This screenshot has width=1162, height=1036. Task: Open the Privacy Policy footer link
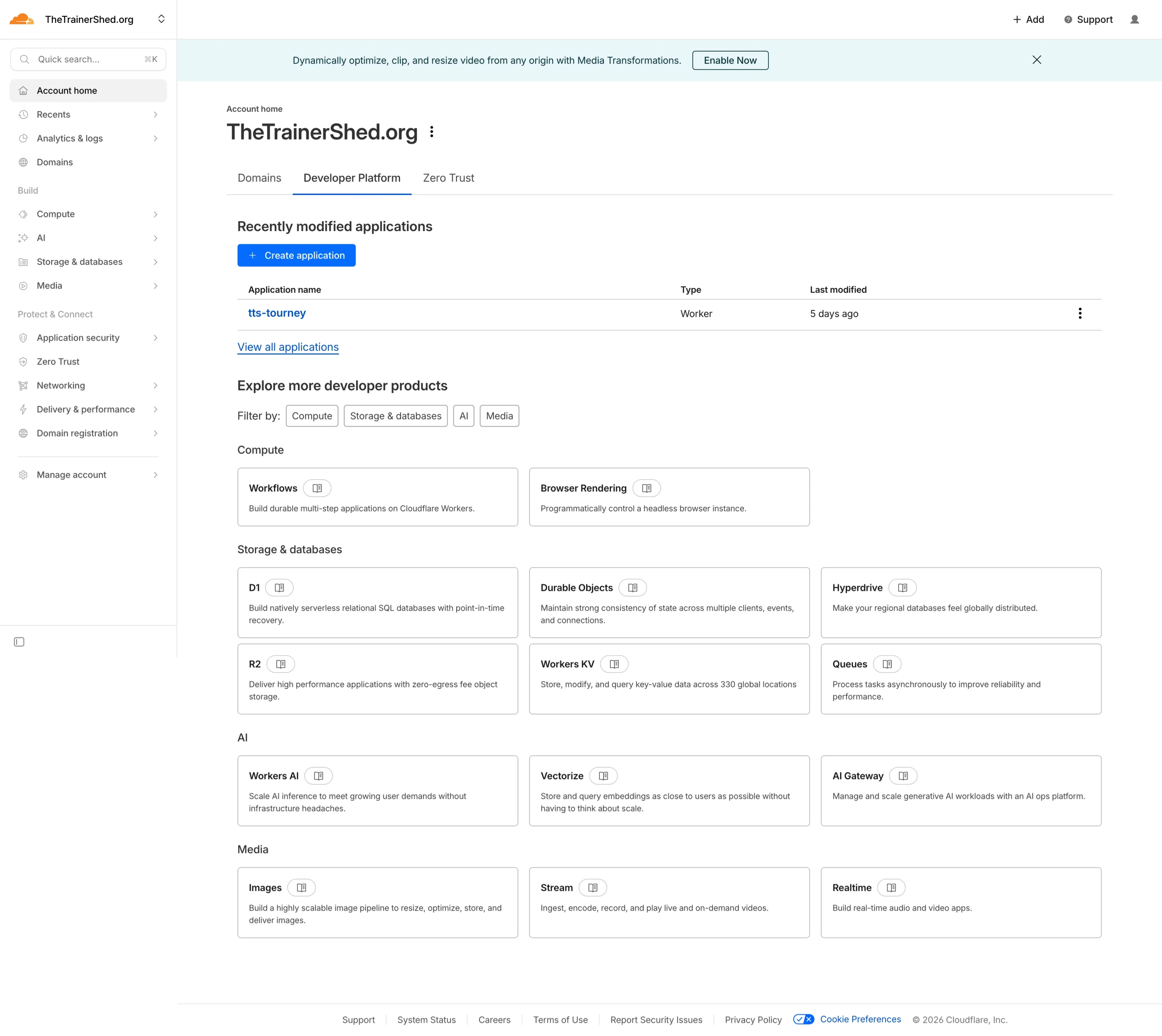753,1019
